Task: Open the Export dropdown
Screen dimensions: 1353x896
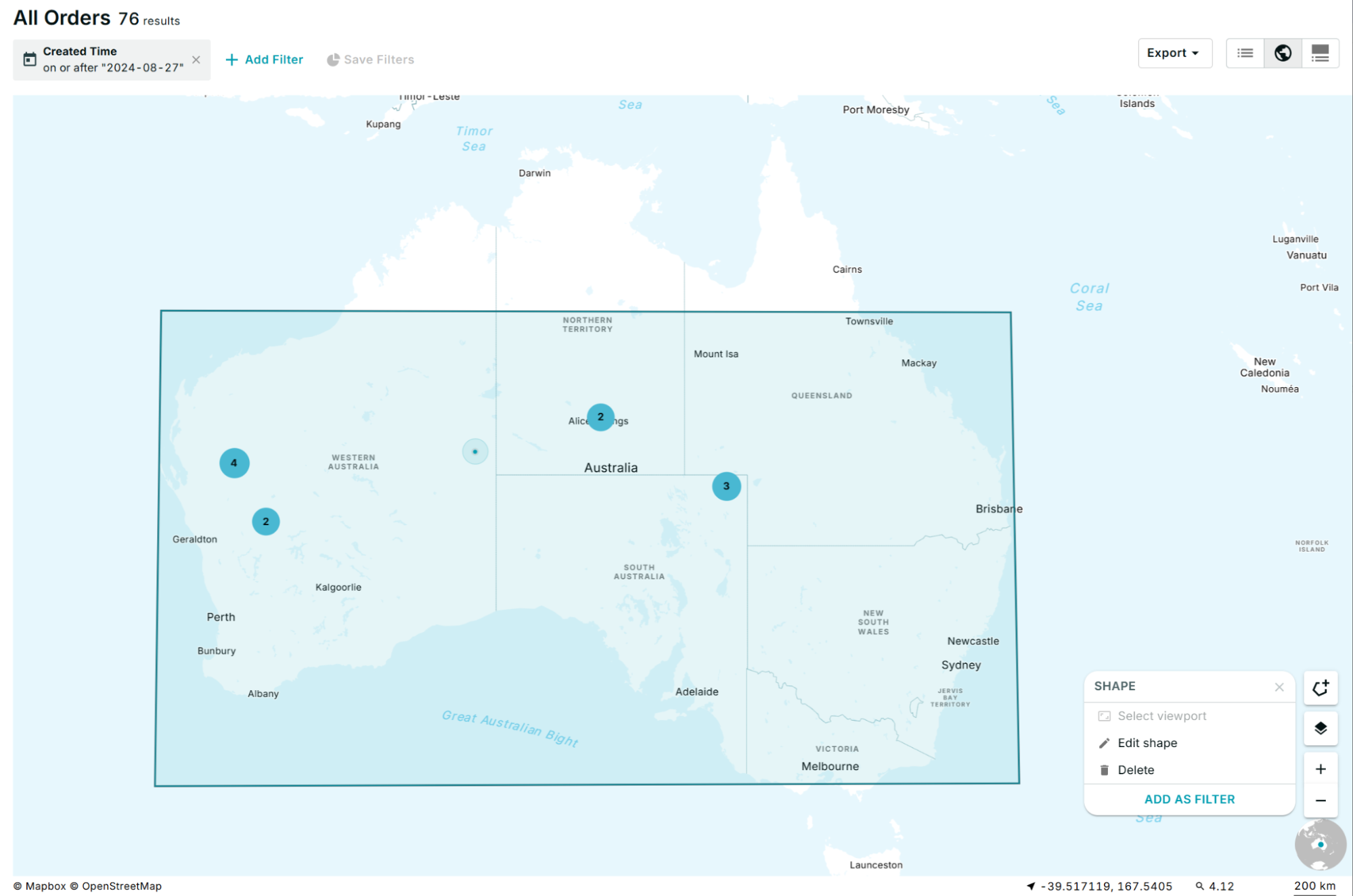Action: click(x=1174, y=53)
